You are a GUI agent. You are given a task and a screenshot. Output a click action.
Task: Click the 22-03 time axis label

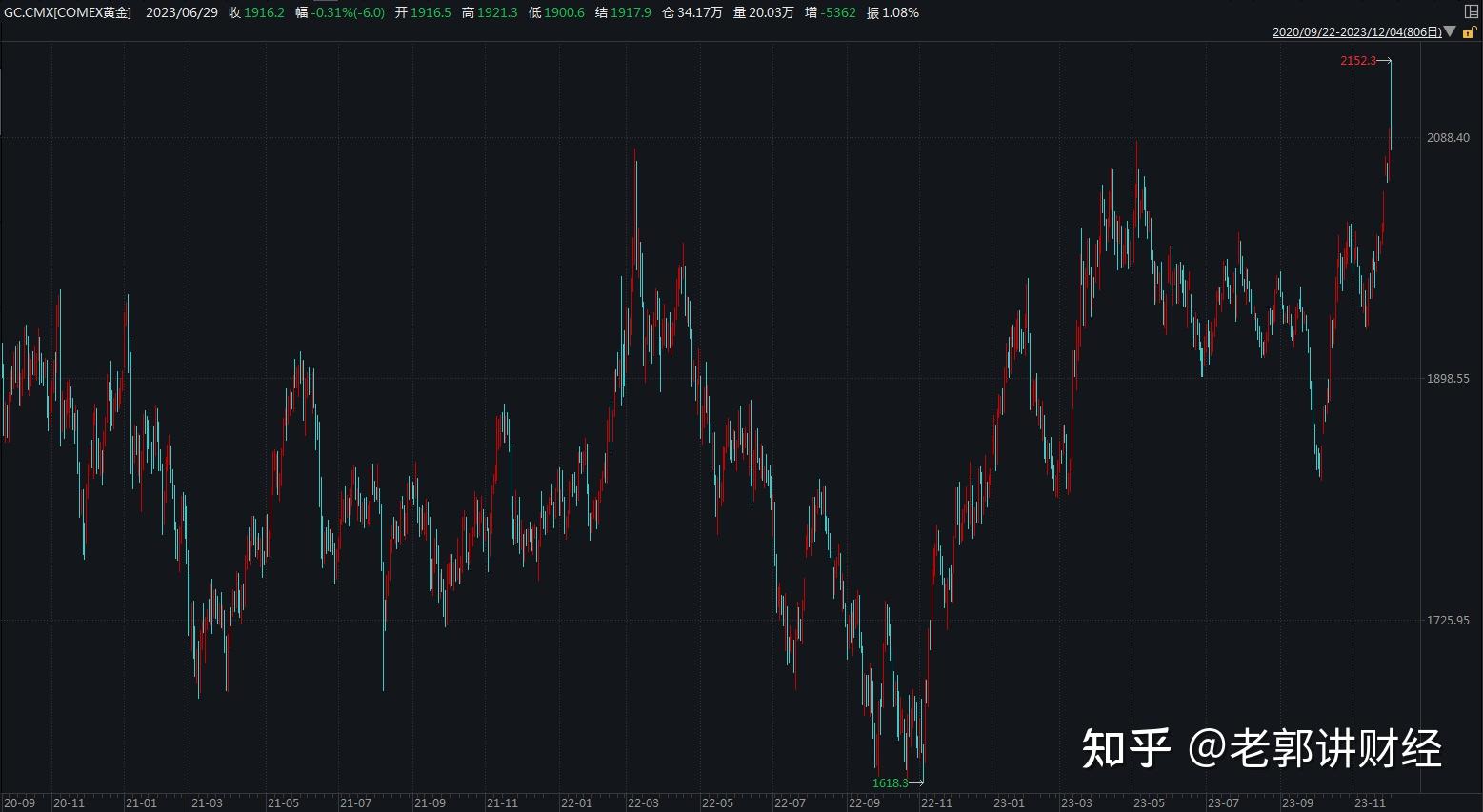tap(643, 803)
